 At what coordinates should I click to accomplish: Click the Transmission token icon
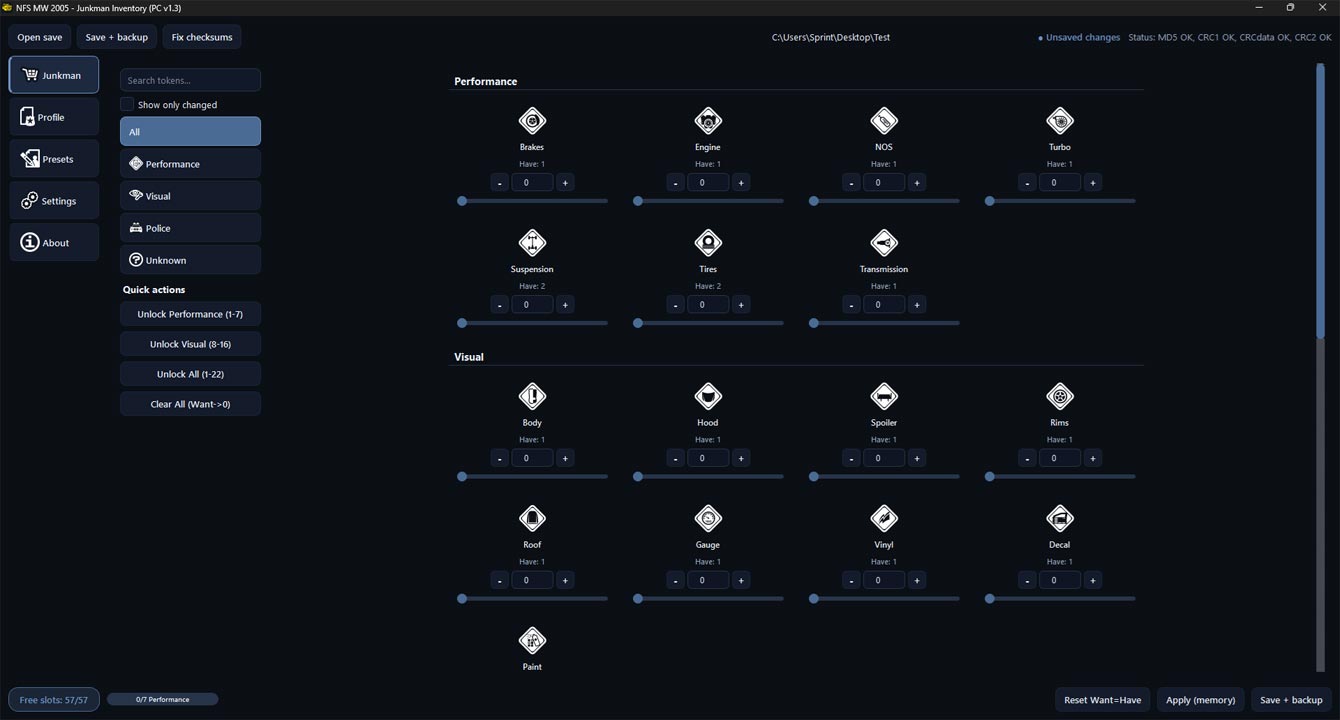[884, 243]
